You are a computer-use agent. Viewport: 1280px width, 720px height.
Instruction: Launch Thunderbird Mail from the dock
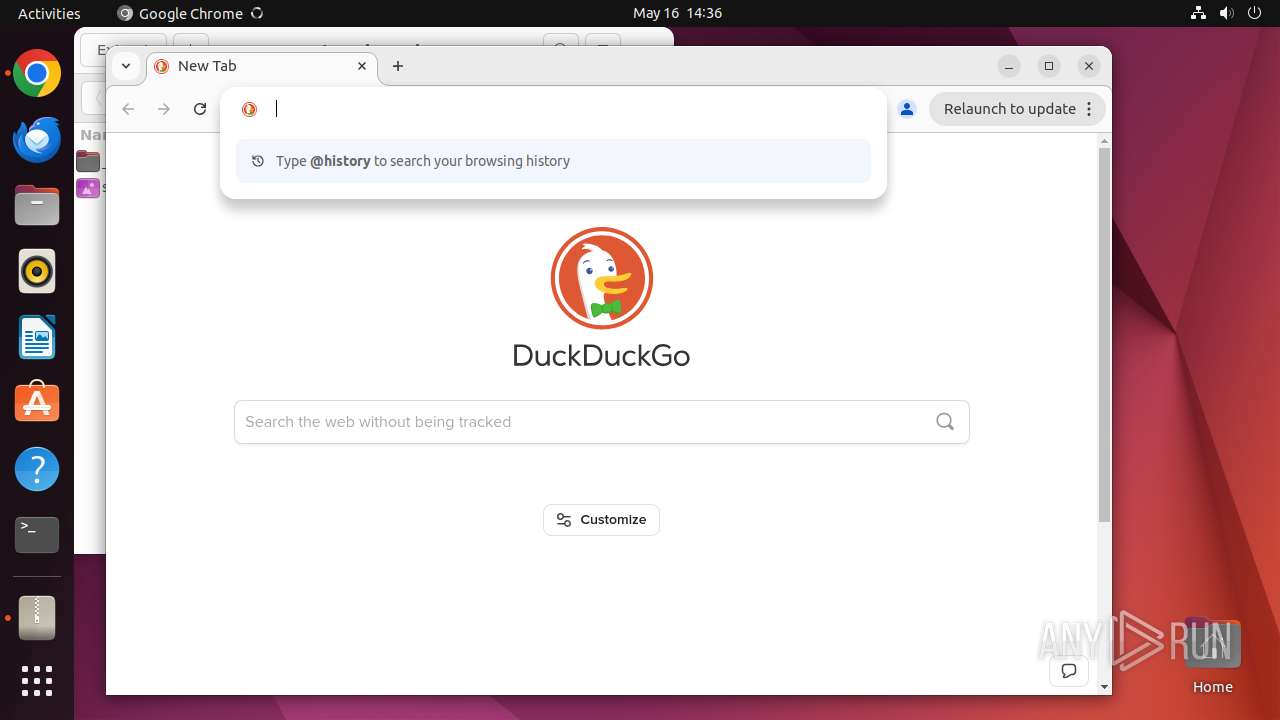[x=37, y=139]
